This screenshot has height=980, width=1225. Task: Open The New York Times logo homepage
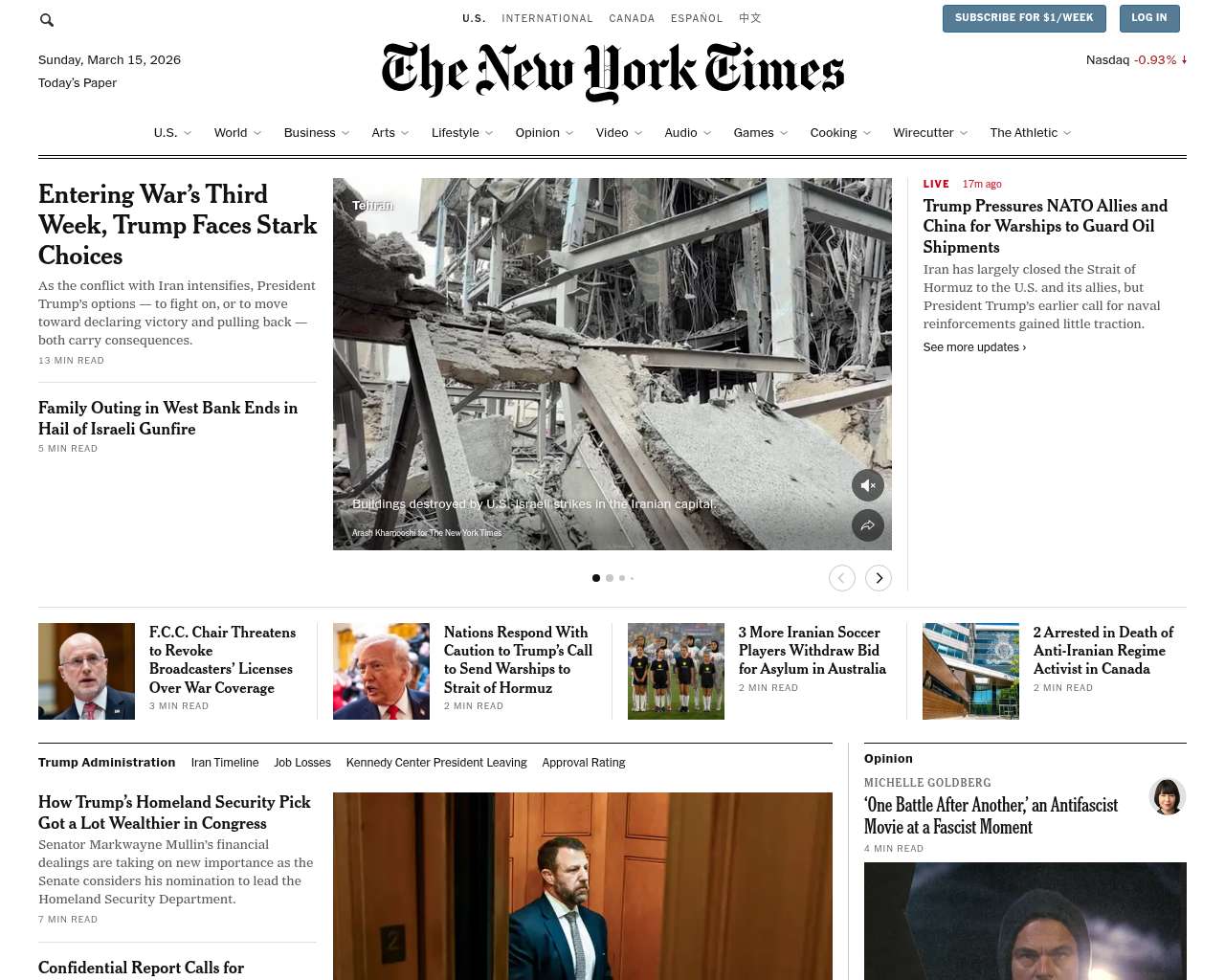[612, 72]
